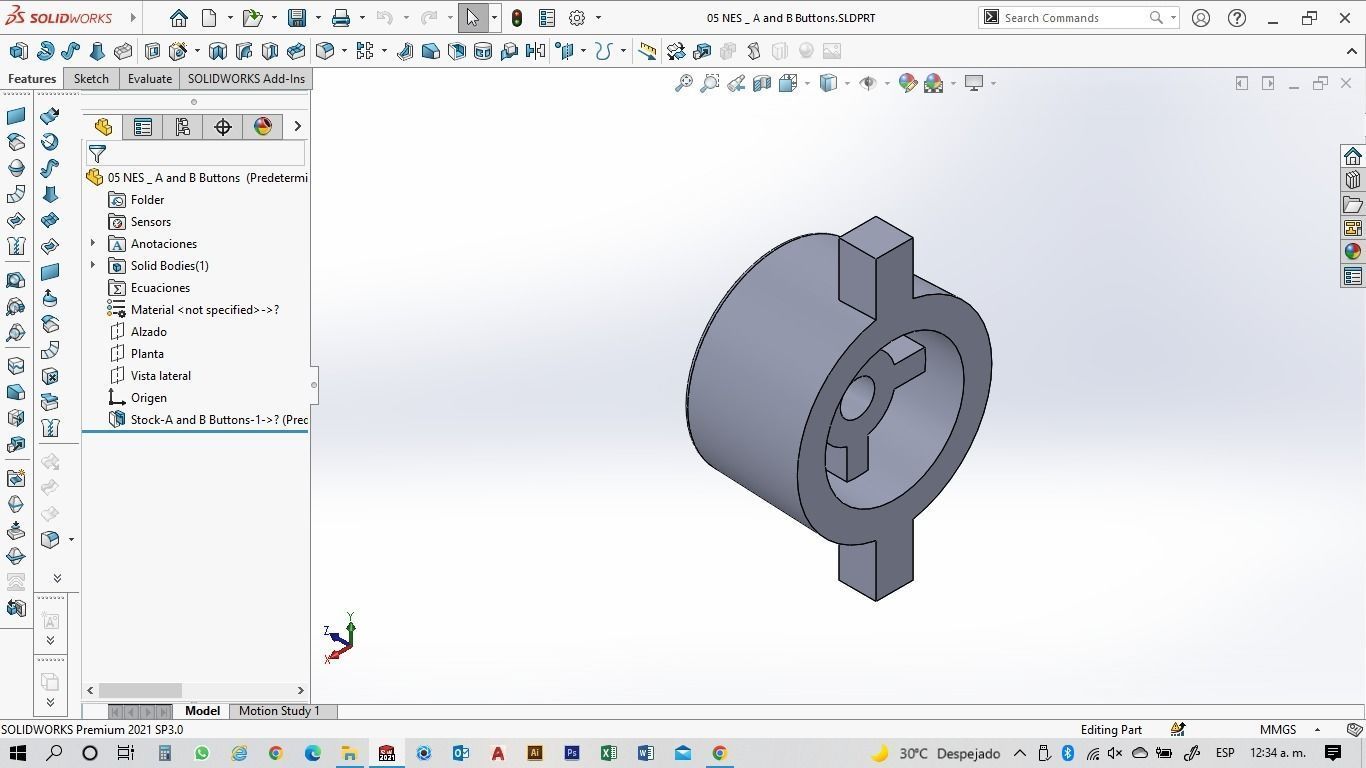The image size is (1366, 768).
Task: Open the Measure tool
Action: point(648,51)
